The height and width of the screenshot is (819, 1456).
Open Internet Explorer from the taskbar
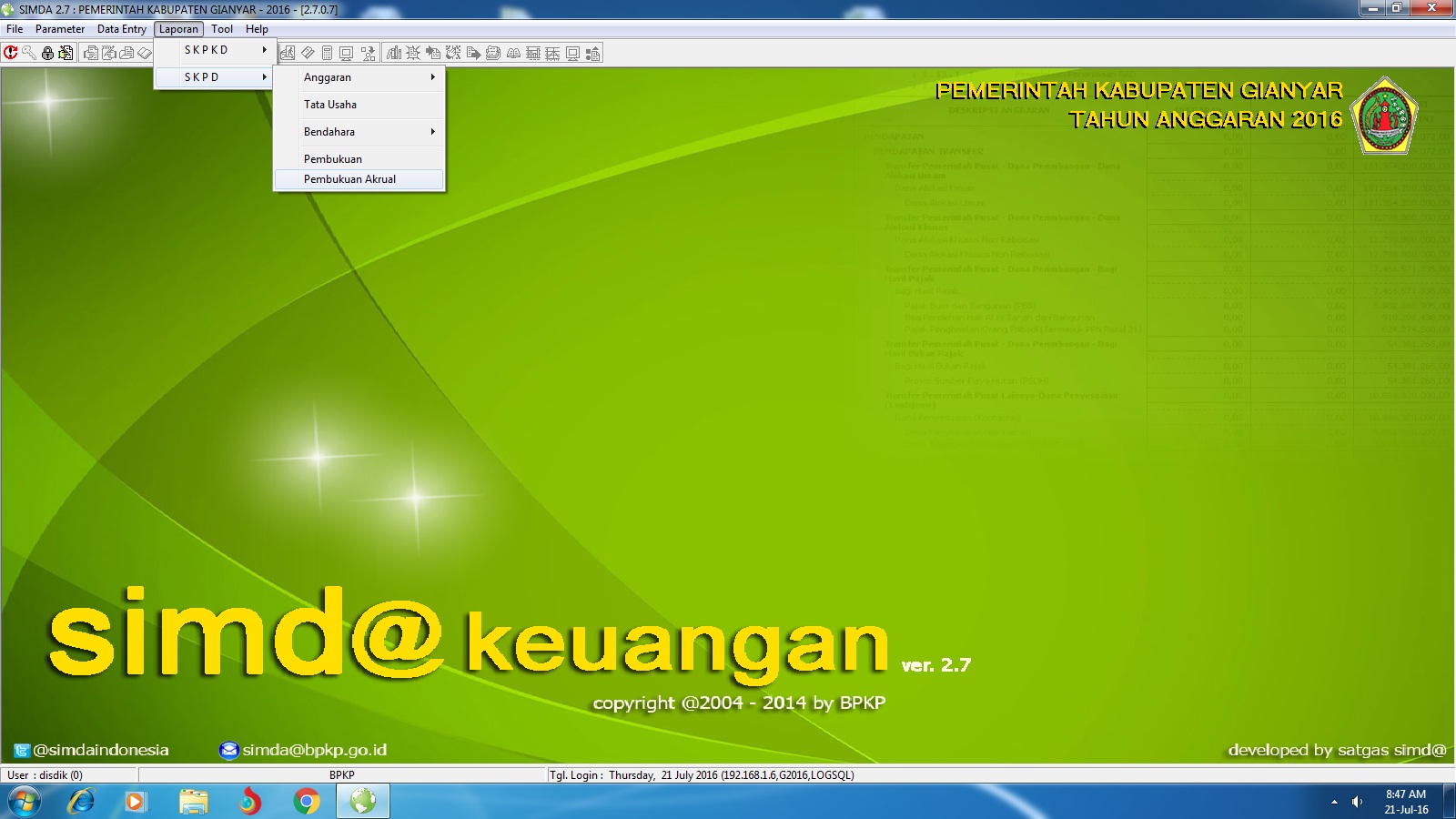pos(81,802)
